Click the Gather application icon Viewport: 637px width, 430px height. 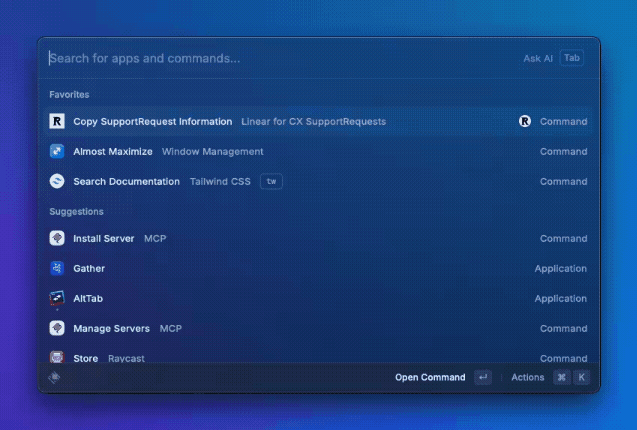[x=57, y=268]
